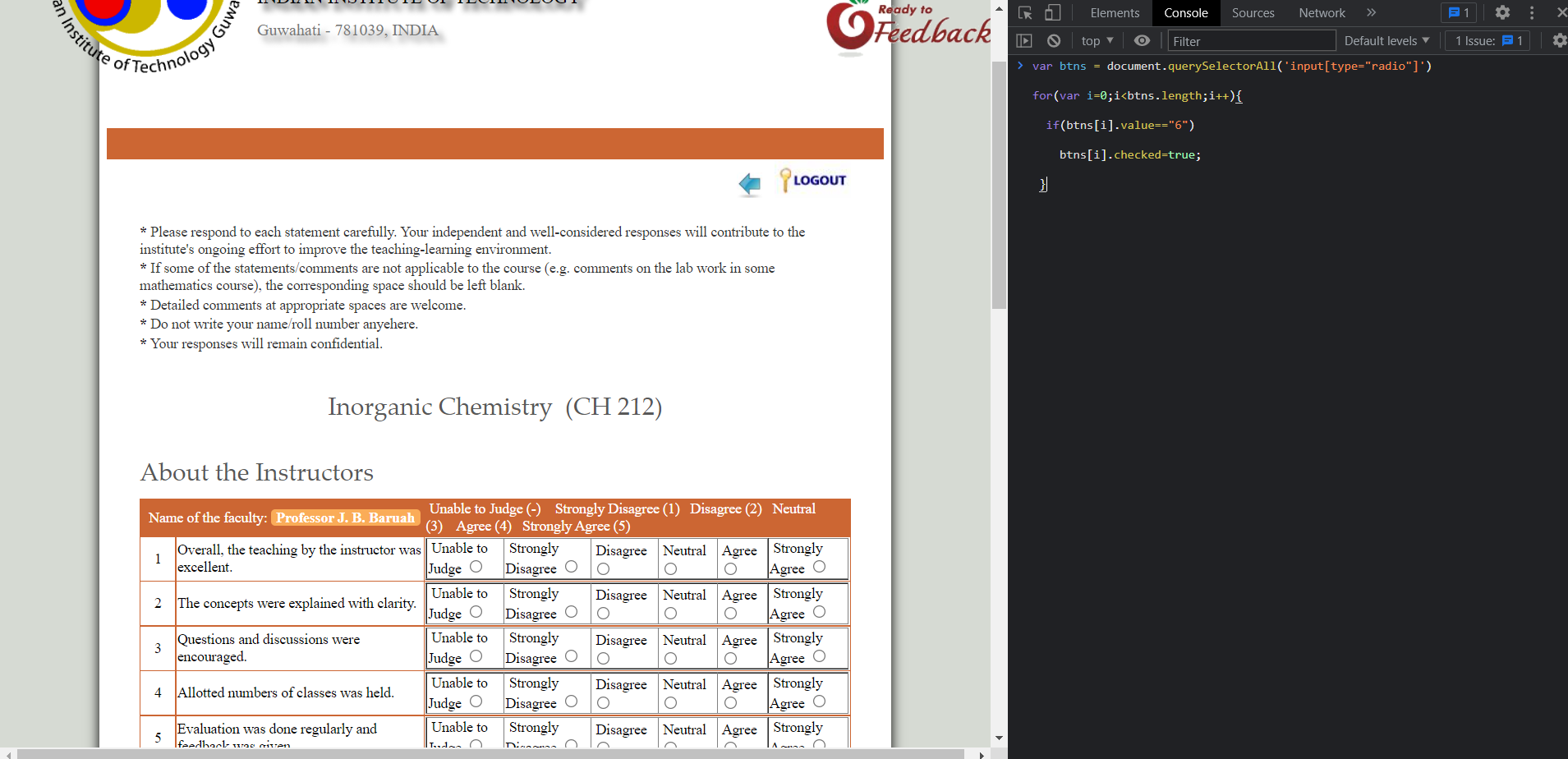Click the page vertical scrollbar thumb

999,185
